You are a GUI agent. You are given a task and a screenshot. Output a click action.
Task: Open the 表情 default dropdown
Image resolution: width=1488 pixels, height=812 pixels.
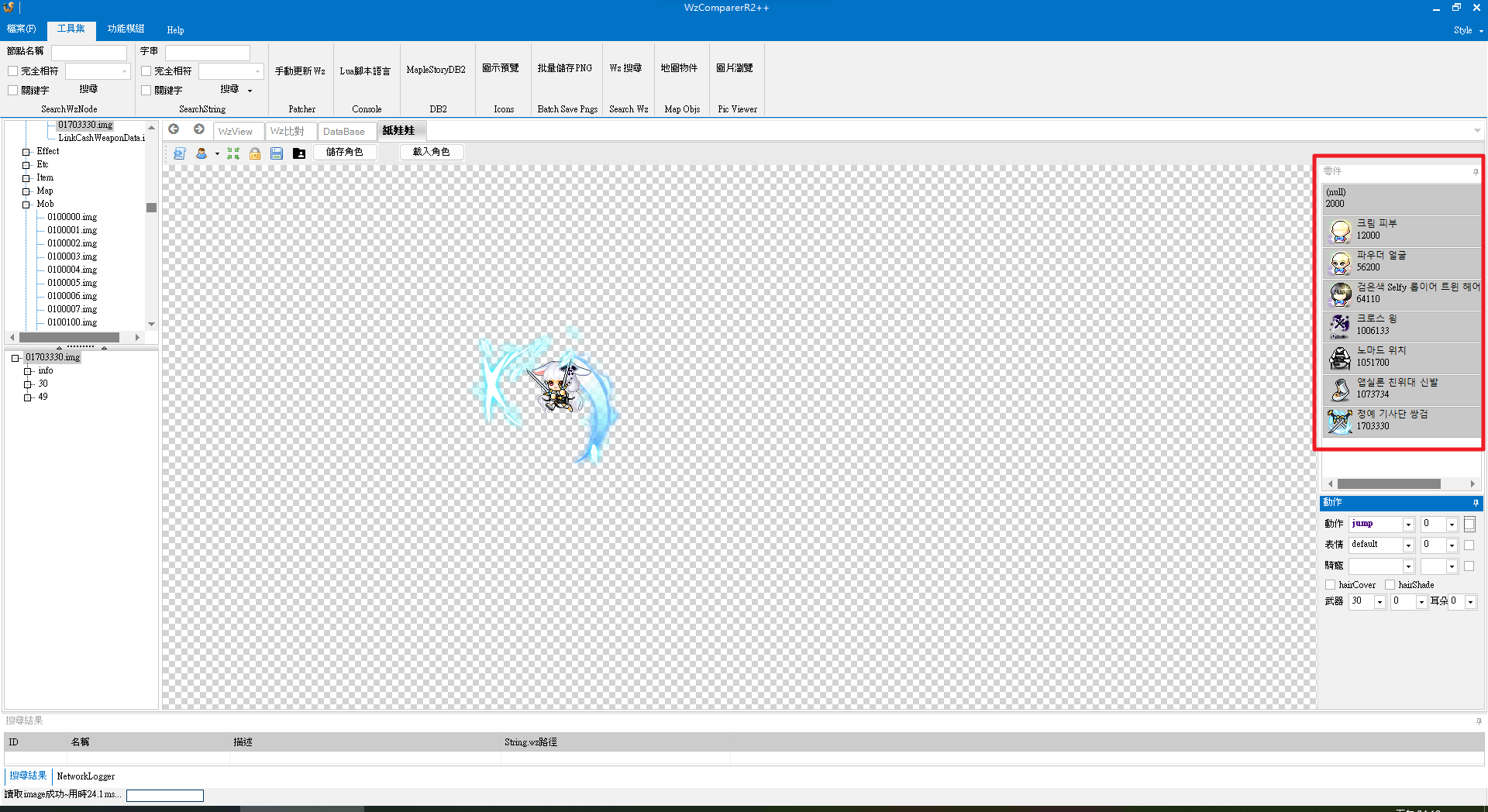coord(1382,545)
